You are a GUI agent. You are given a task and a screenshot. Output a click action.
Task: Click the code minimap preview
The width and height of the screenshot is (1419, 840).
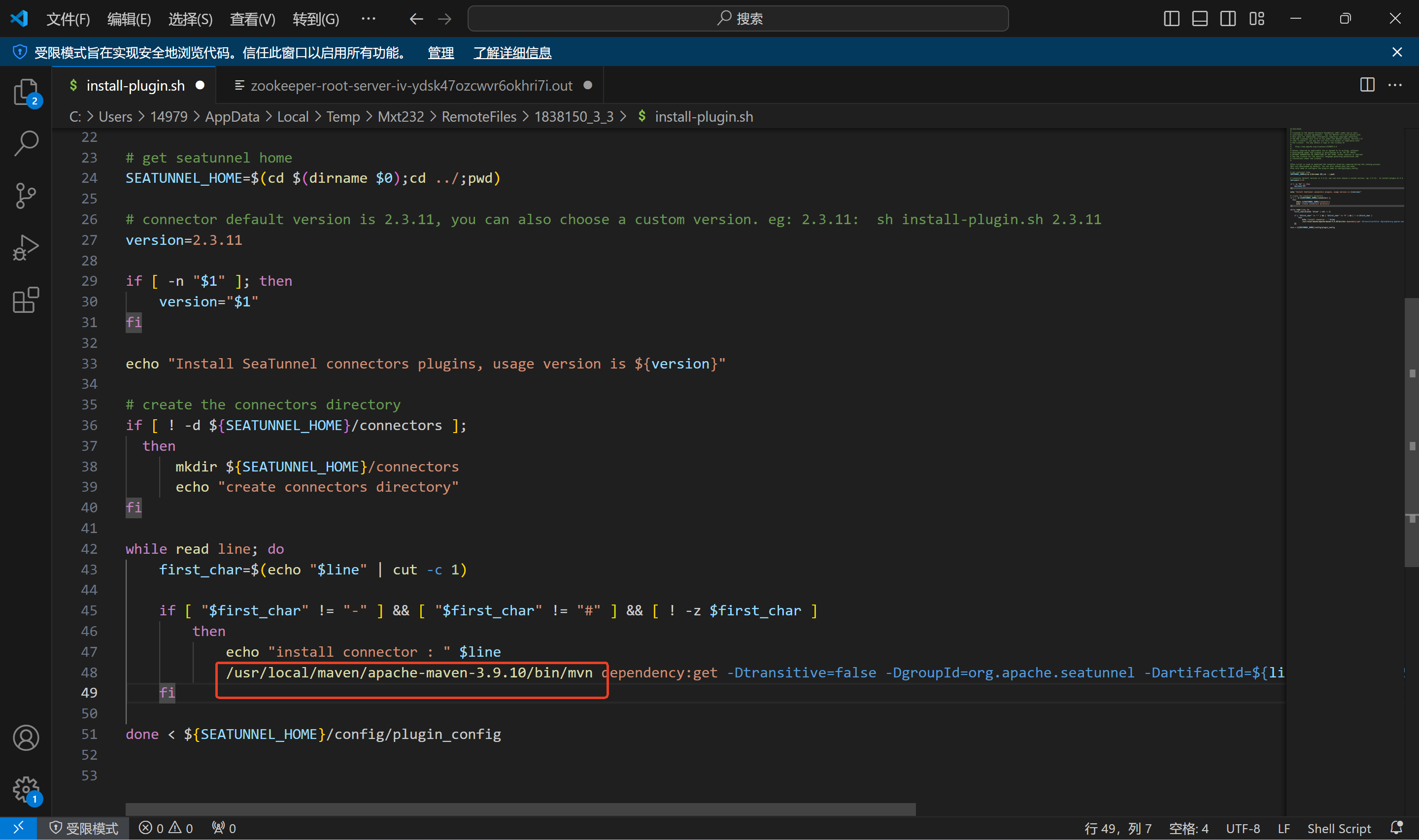[1346, 178]
